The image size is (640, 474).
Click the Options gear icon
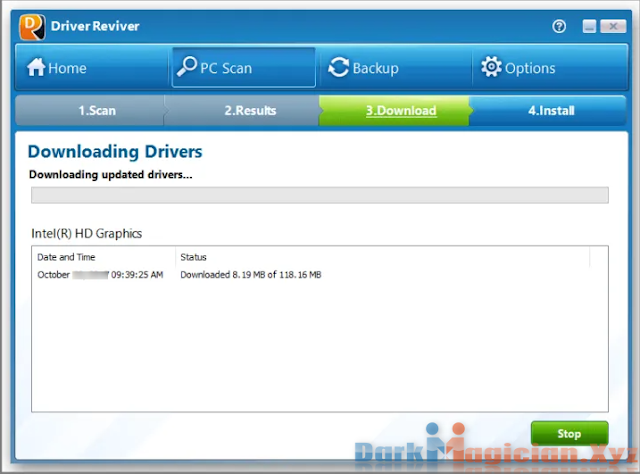coord(491,67)
